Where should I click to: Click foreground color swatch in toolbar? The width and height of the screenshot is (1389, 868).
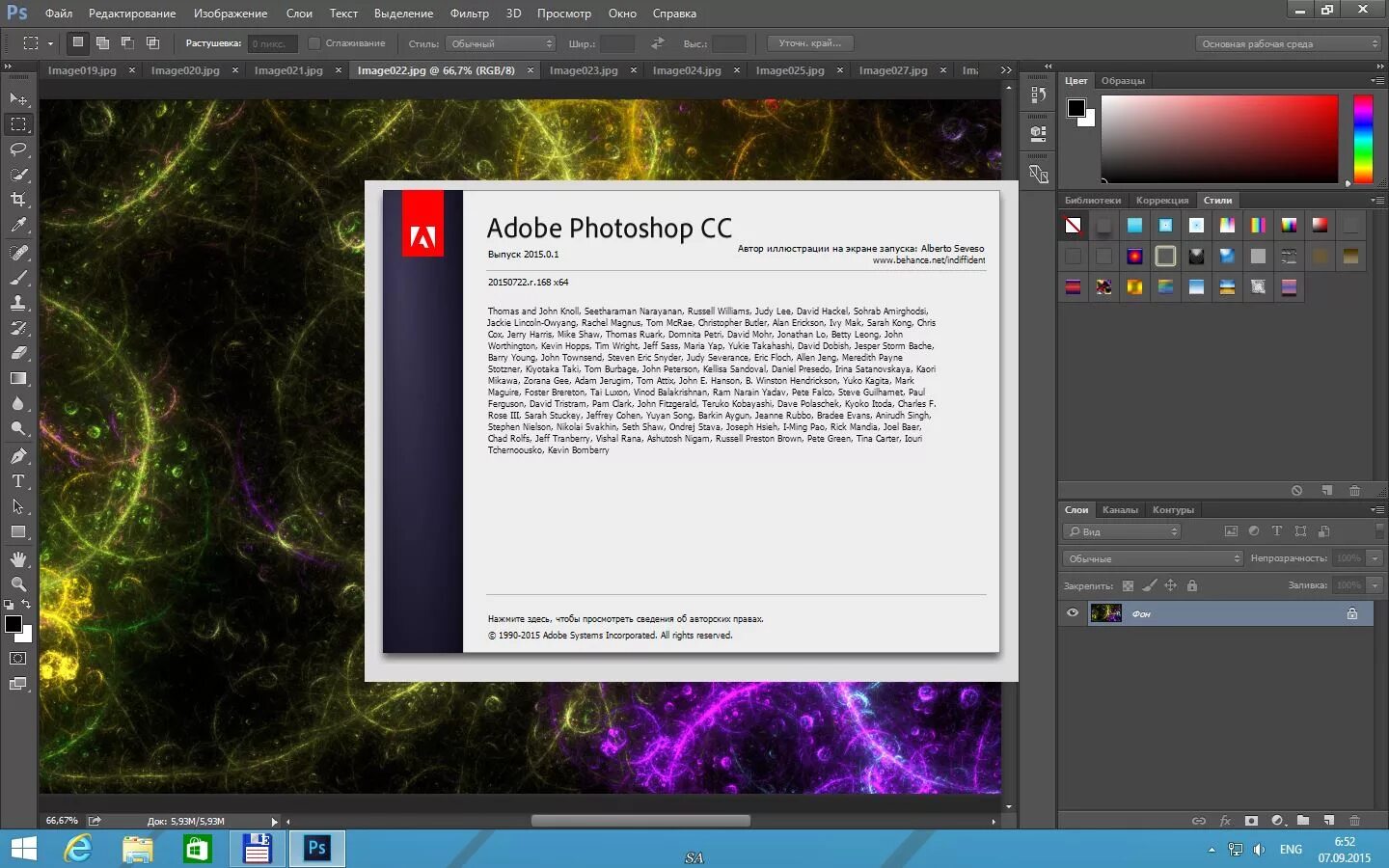coord(13,624)
